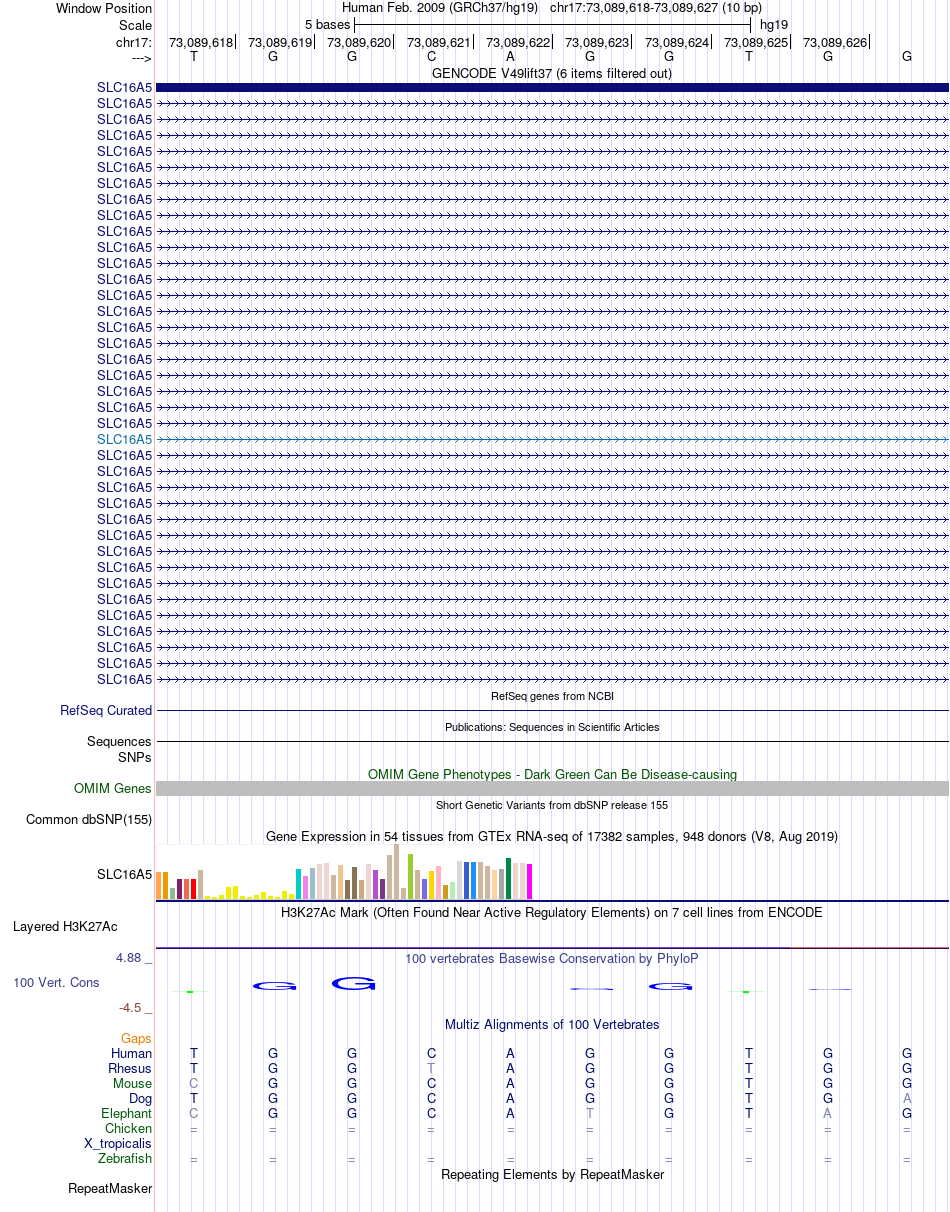Click the Scale label
950x1212 pixels.
(x=135, y=24)
